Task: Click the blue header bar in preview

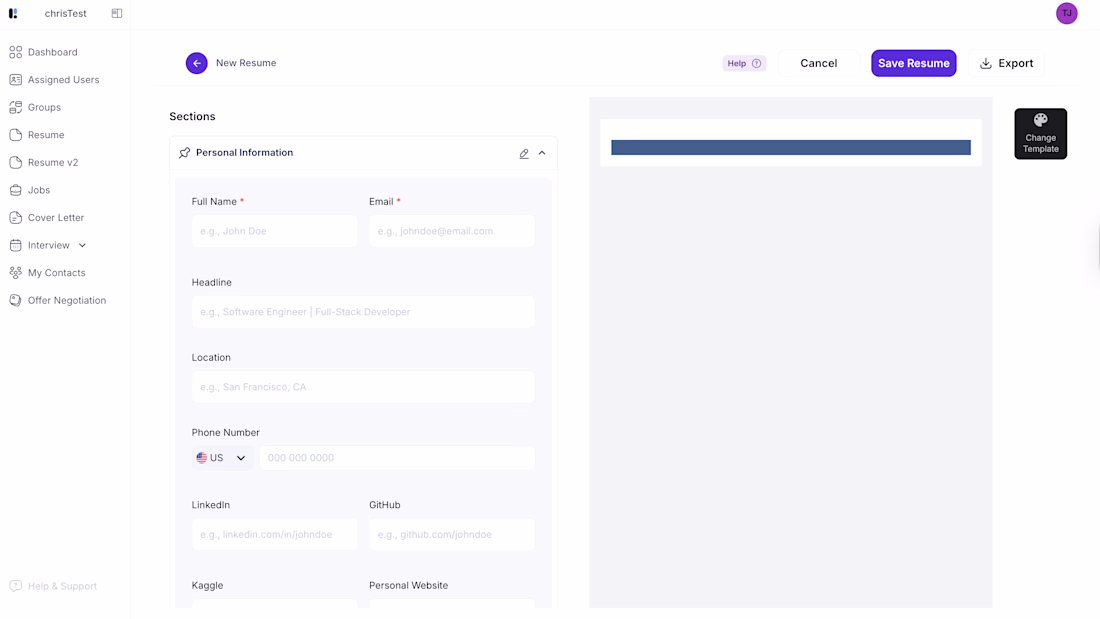Action: tap(791, 147)
